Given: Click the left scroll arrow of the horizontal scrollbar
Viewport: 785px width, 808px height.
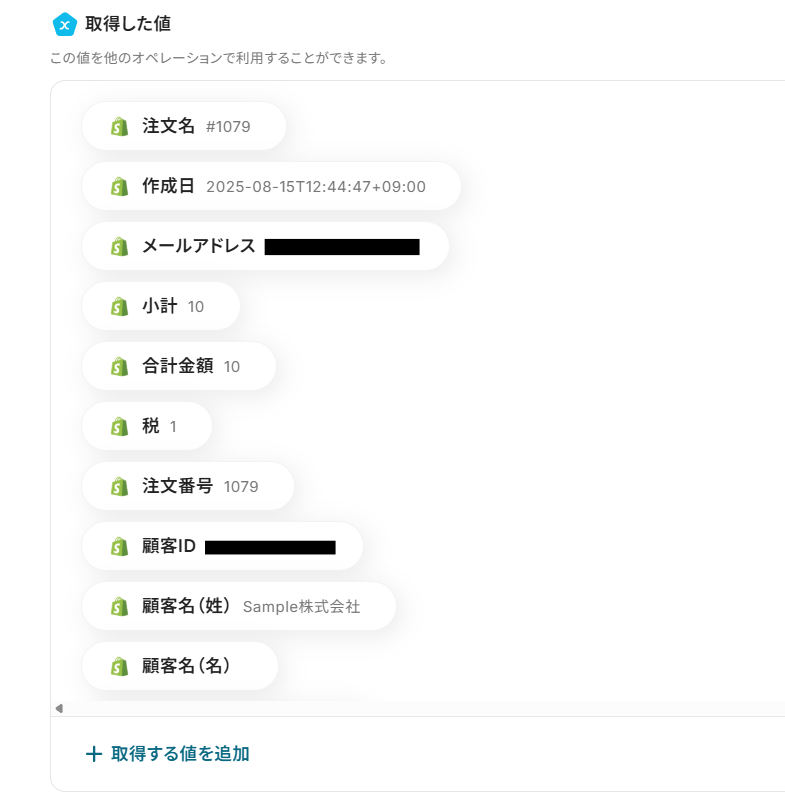Looking at the screenshot, I should coord(59,708).
